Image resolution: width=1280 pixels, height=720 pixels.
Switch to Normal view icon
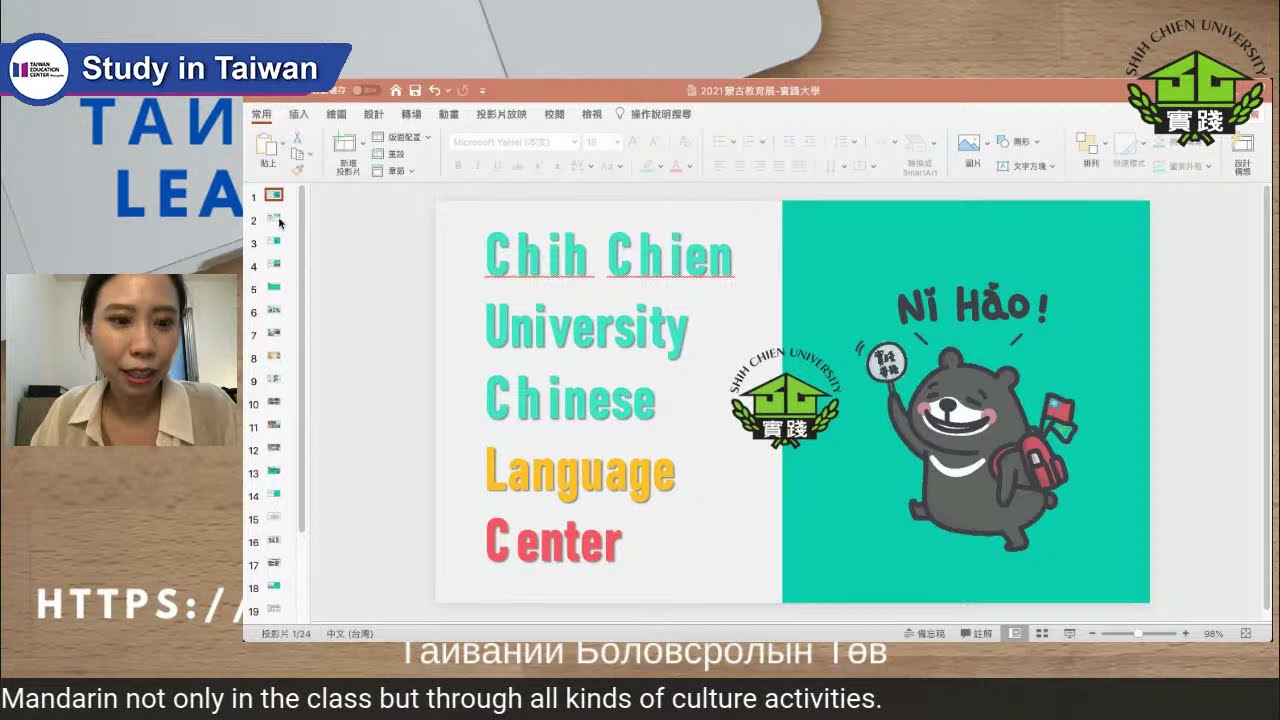click(x=1016, y=634)
